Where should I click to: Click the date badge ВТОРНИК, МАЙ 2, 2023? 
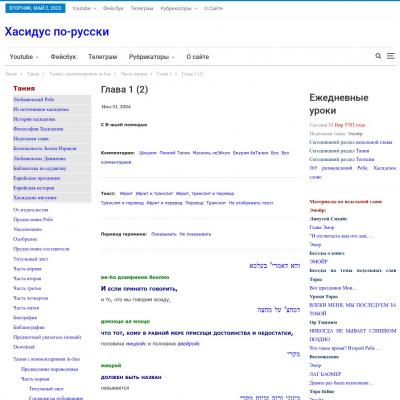[35, 8]
